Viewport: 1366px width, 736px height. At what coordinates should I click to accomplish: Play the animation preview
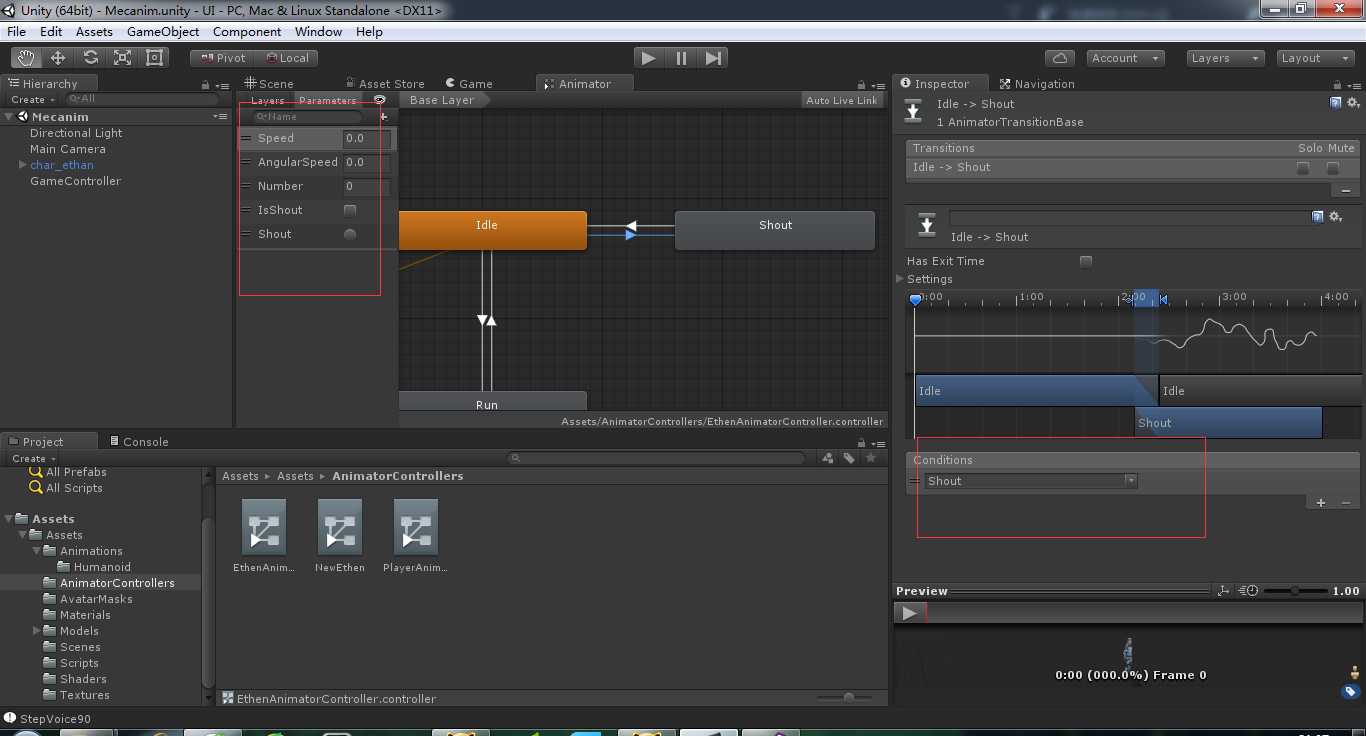pos(909,613)
